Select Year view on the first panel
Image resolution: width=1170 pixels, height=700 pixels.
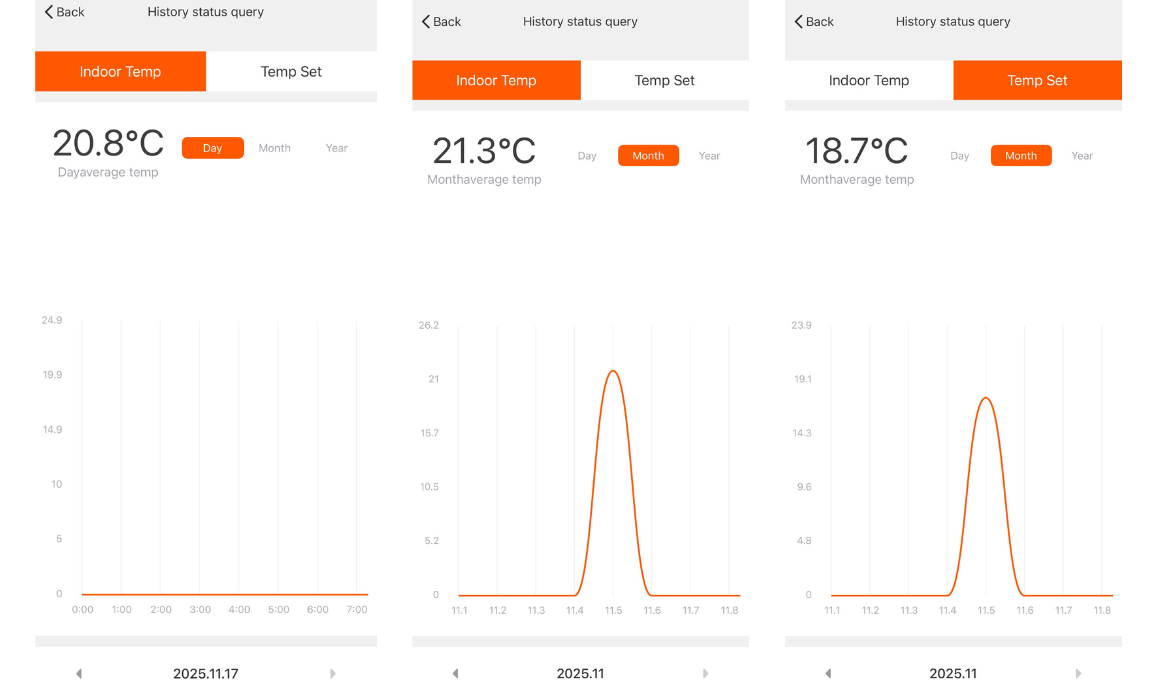click(x=336, y=147)
